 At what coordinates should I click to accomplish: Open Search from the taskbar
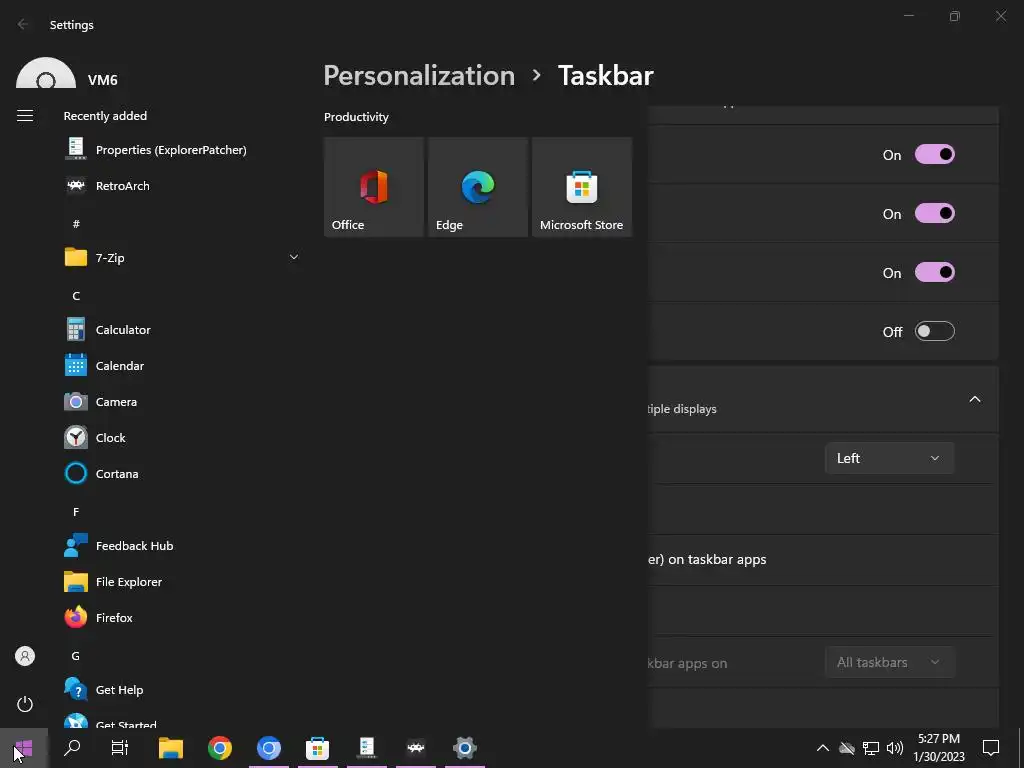72,748
